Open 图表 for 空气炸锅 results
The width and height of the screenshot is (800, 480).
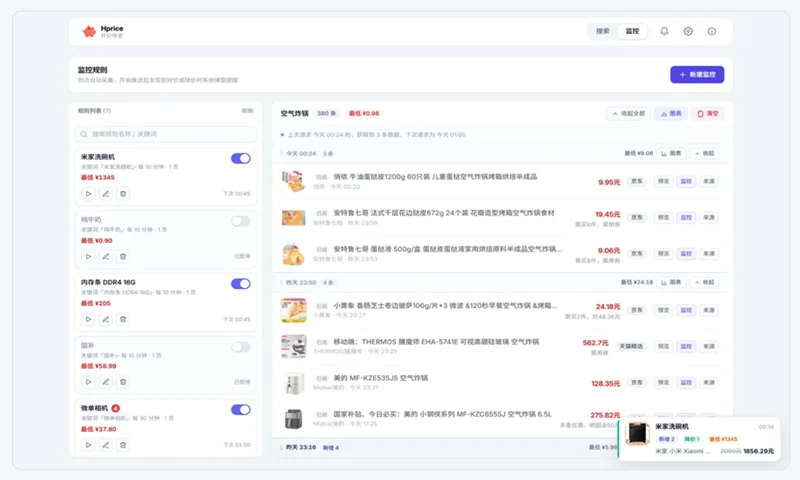(x=671, y=114)
